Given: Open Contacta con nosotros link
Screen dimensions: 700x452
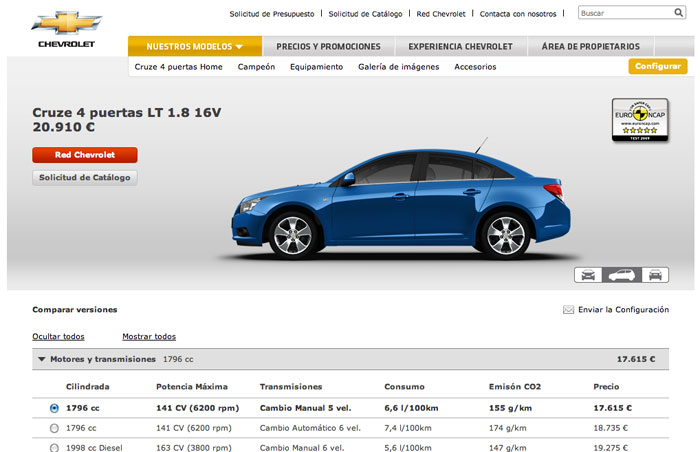Looking at the screenshot, I should [518, 14].
